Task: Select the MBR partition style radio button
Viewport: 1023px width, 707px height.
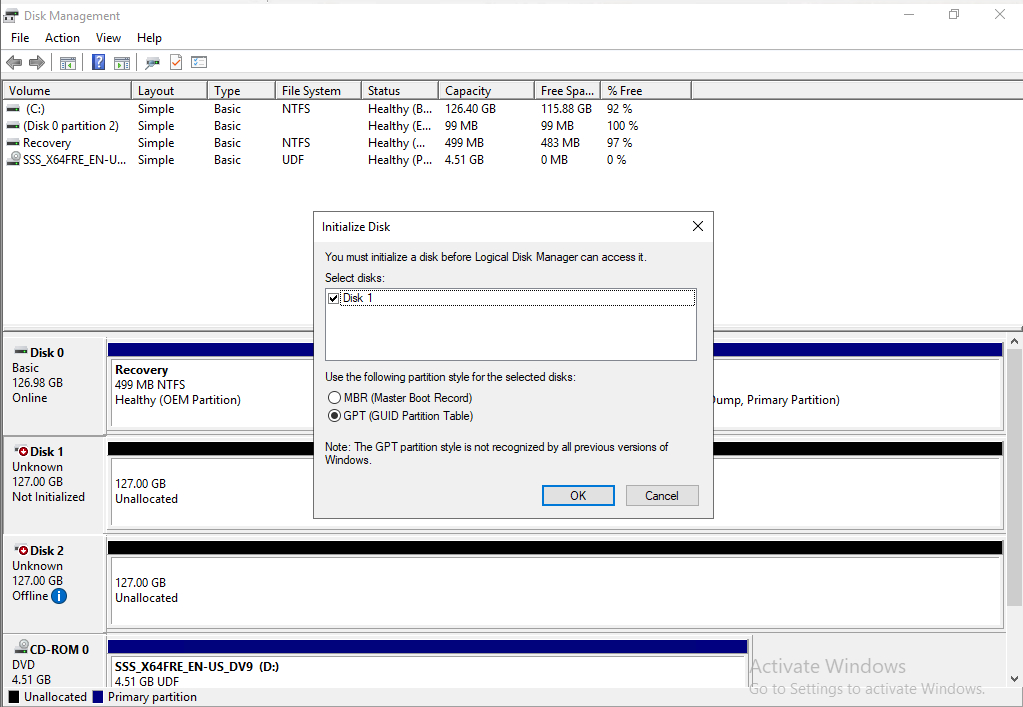Action: point(335,397)
